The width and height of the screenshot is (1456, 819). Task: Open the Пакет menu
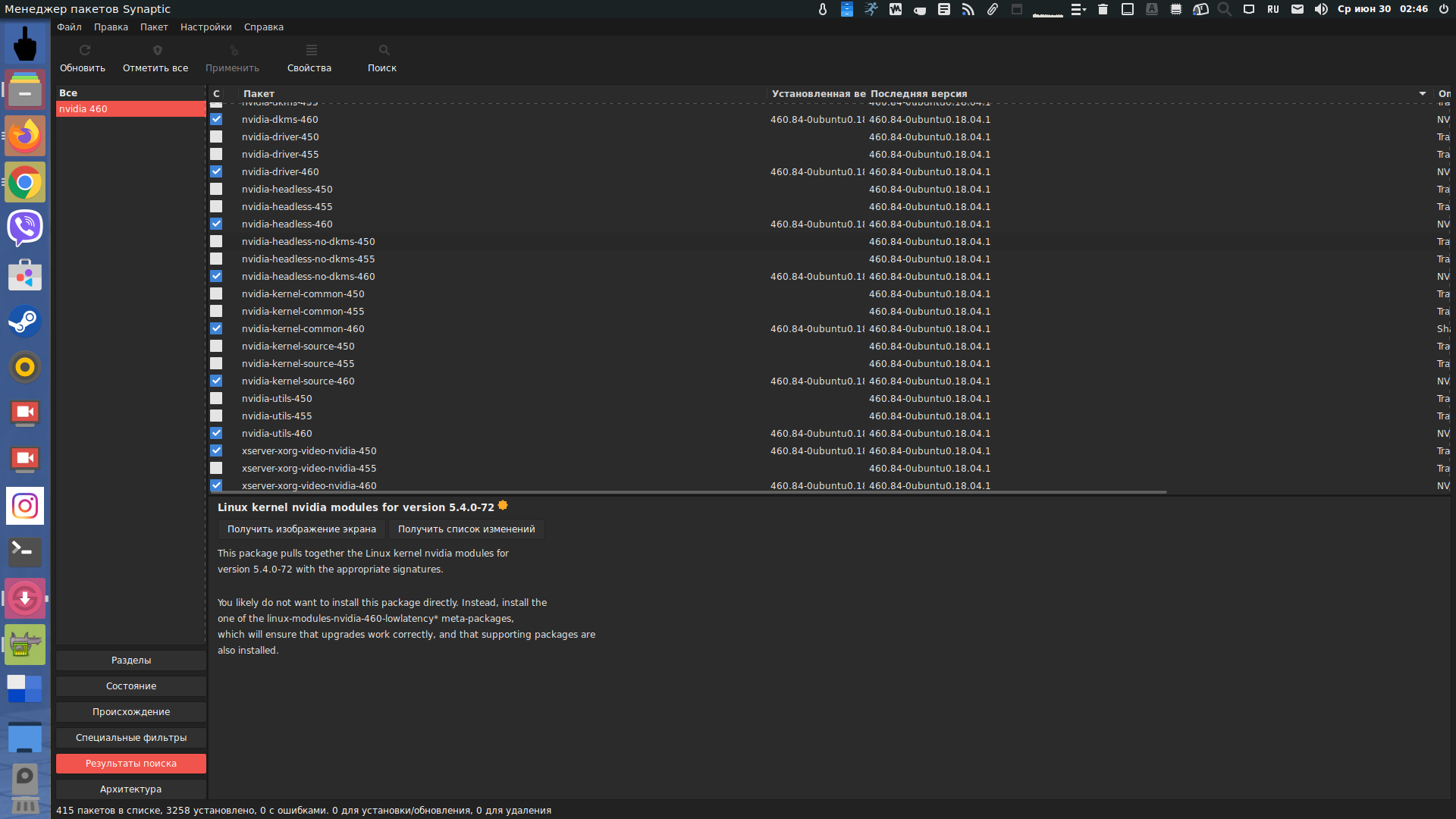coord(154,27)
